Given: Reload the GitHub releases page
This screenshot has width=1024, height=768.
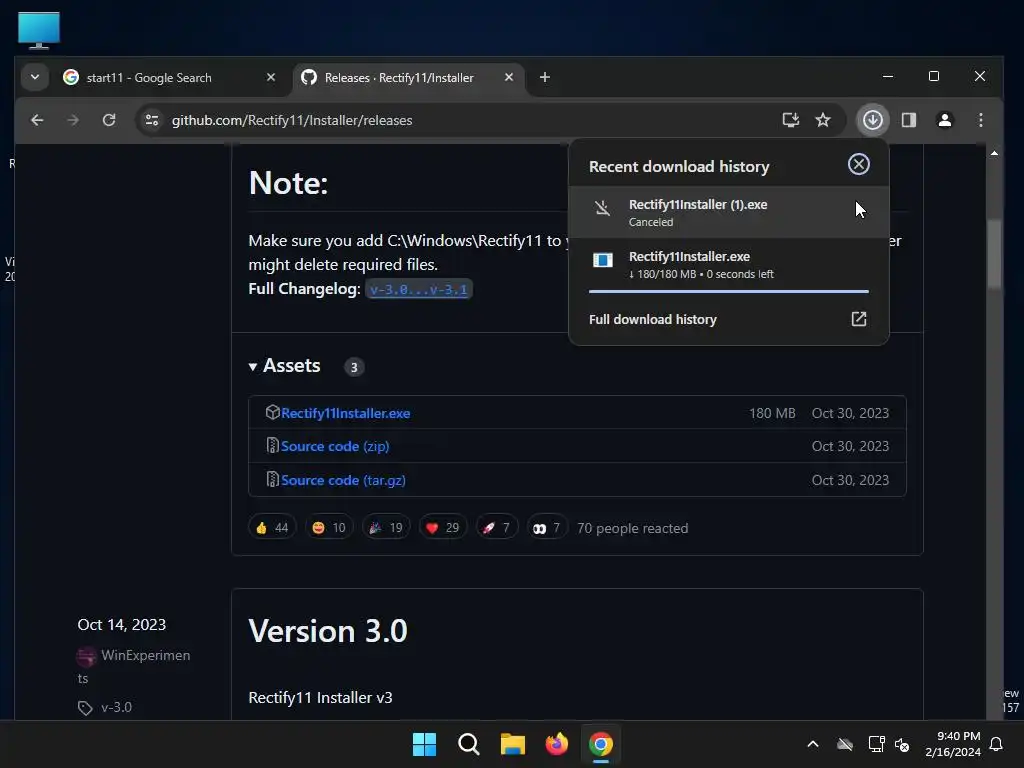Looking at the screenshot, I should [x=109, y=120].
